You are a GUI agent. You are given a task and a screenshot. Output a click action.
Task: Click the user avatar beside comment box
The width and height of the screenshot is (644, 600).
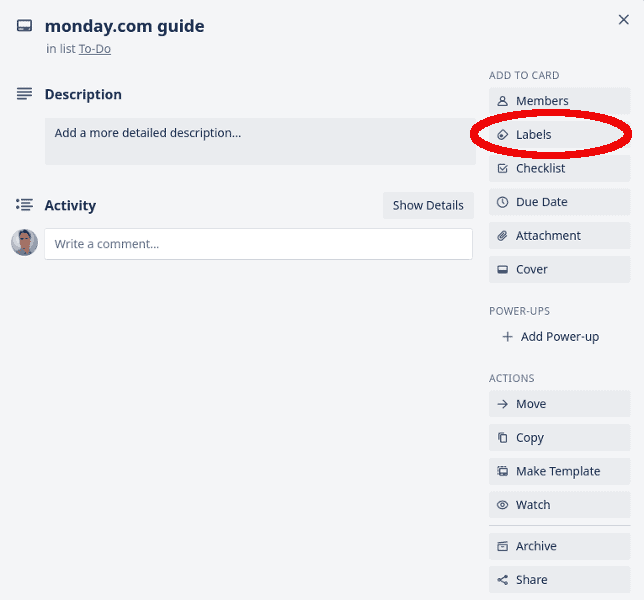[25, 242]
